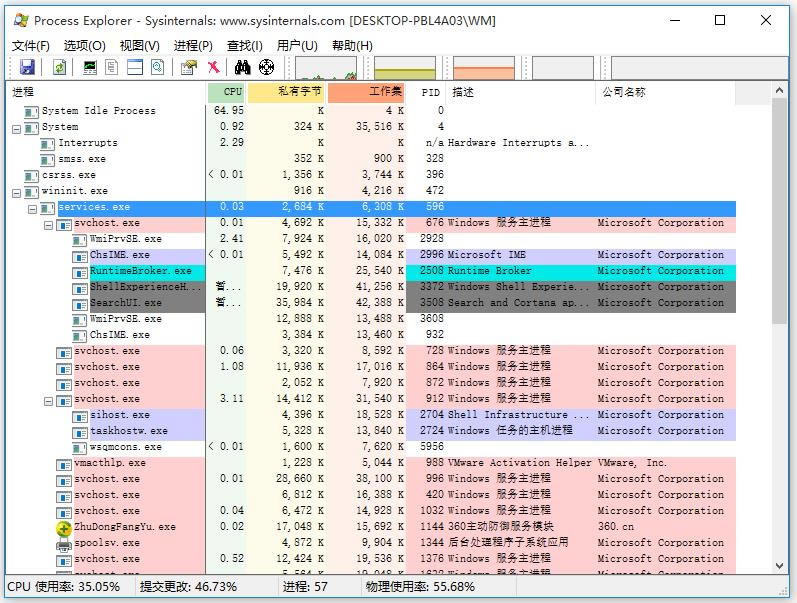Sort by the 描述 column header
Viewport: 797px width, 603px height.
pos(520,92)
